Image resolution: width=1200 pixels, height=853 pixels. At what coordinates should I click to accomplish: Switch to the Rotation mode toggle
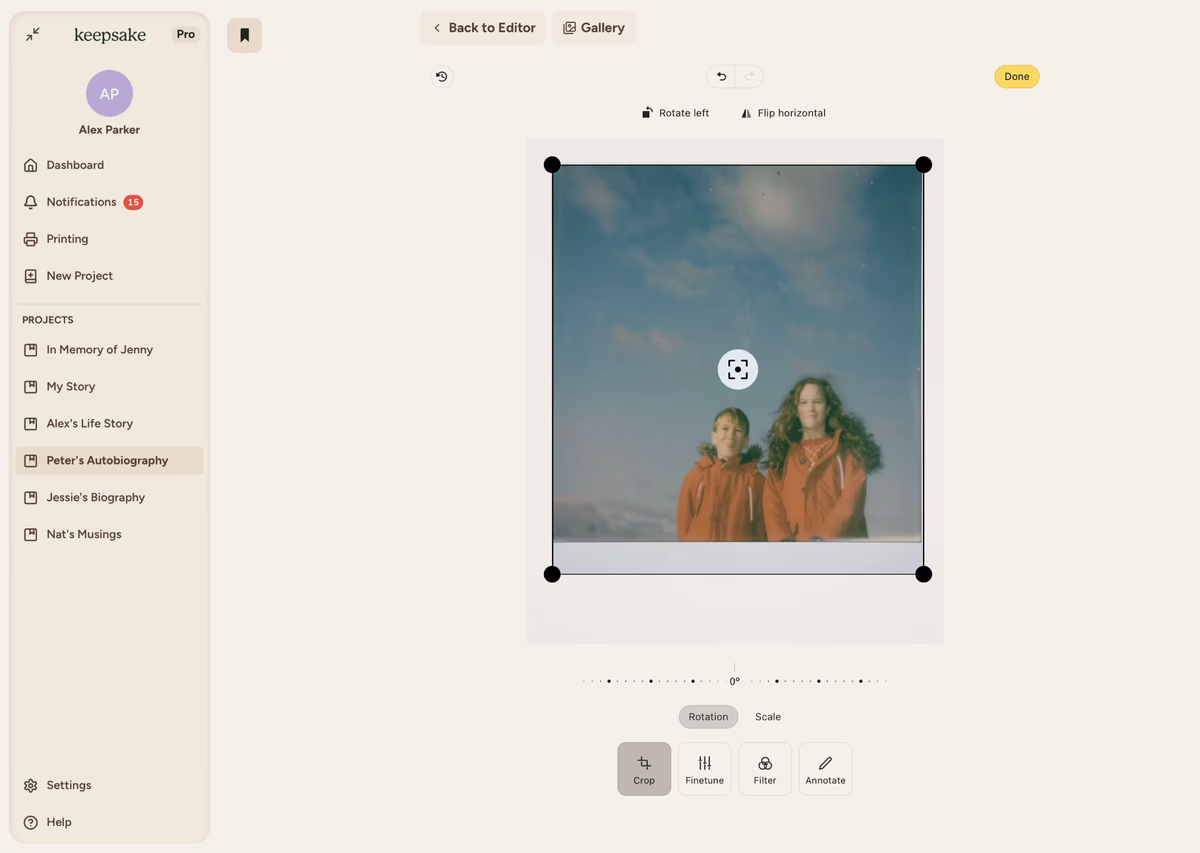click(x=708, y=717)
